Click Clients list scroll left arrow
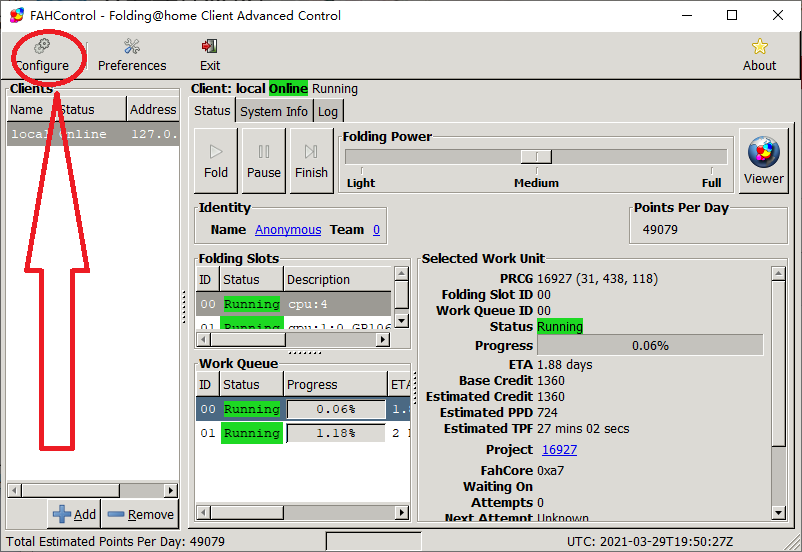The width and height of the screenshot is (802, 552). (x=15, y=490)
